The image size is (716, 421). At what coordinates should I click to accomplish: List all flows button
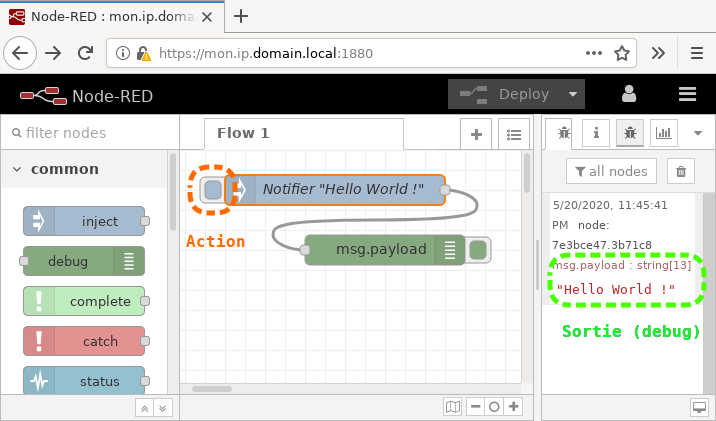pyautogui.click(x=514, y=134)
